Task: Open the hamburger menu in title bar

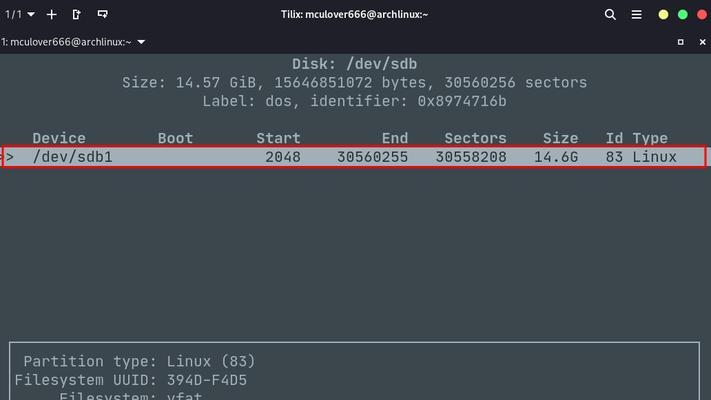Action: click(637, 15)
